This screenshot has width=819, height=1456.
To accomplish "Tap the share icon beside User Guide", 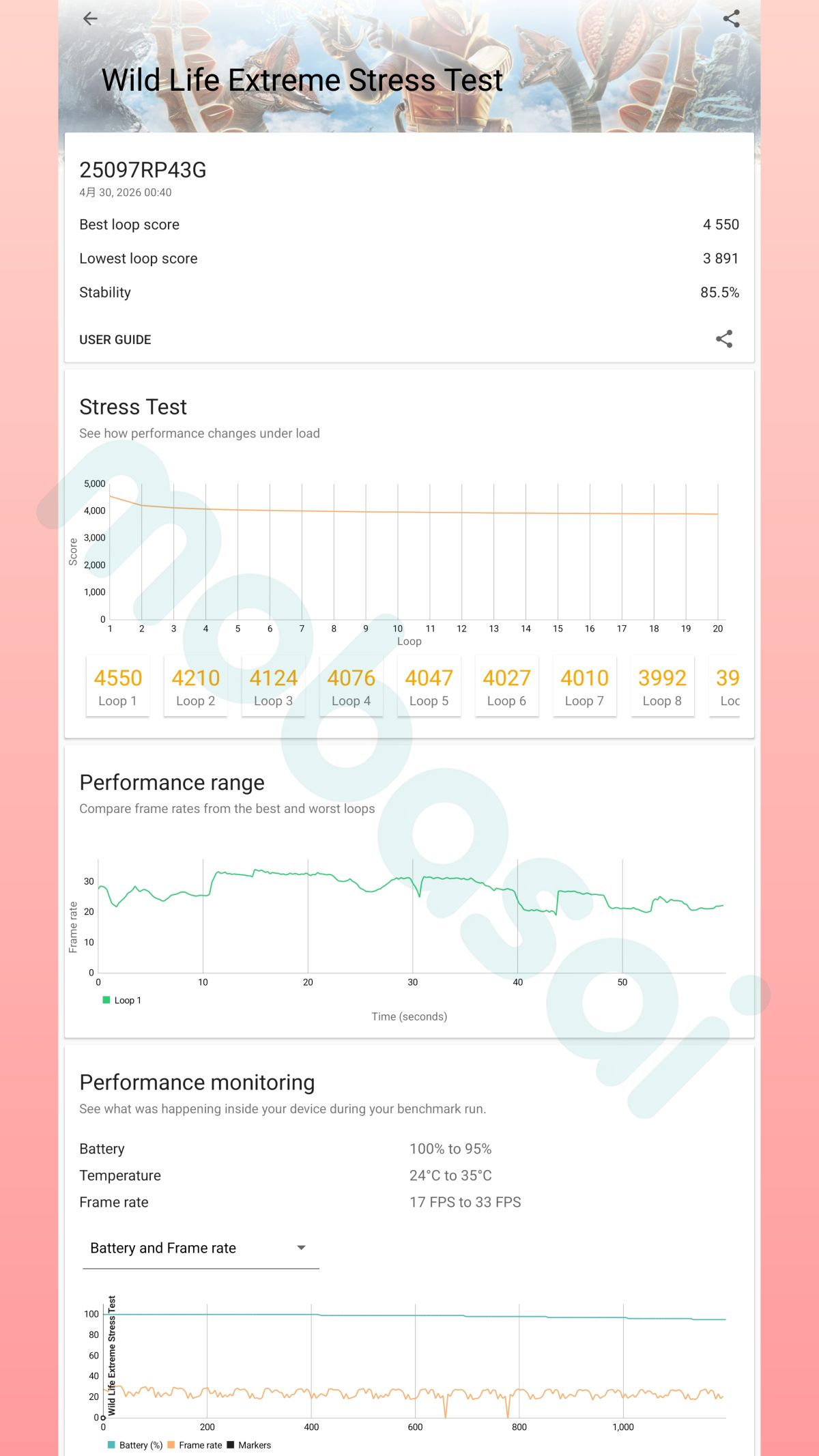I will coord(724,339).
